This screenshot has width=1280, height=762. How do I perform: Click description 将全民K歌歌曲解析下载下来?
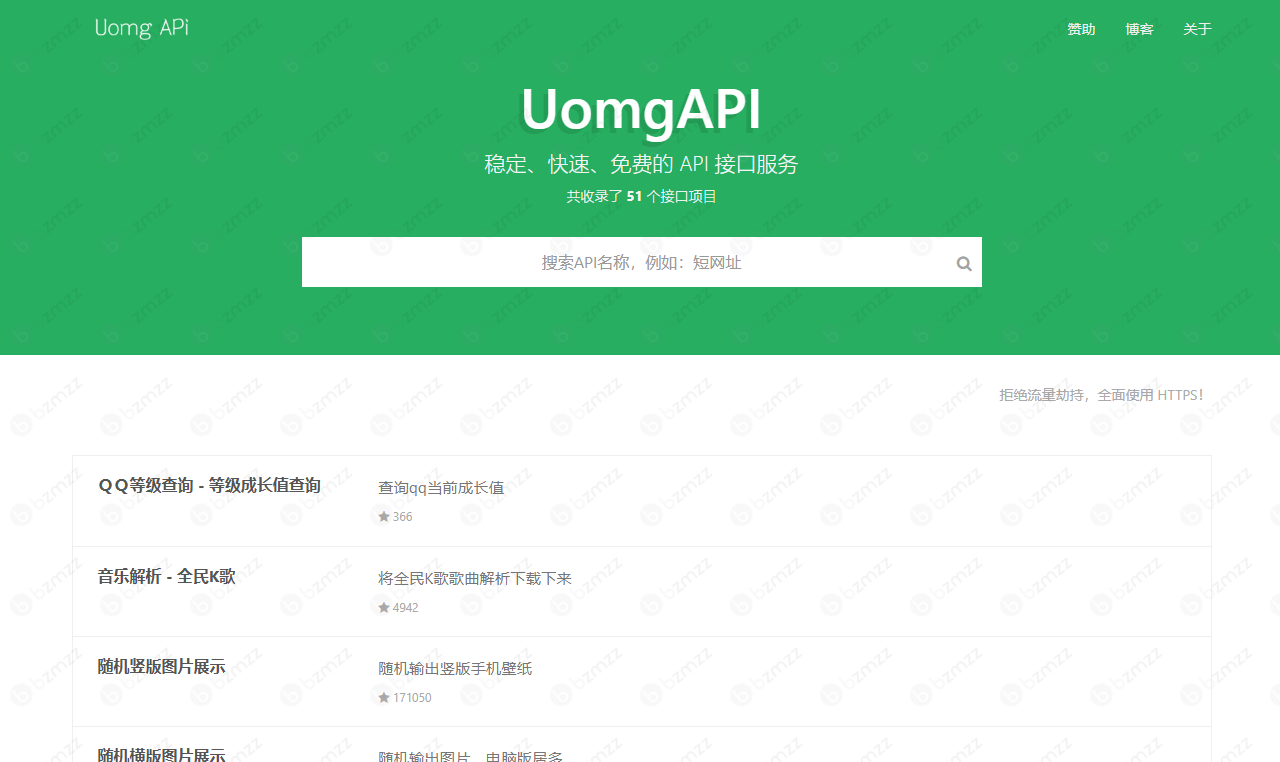pos(475,578)
